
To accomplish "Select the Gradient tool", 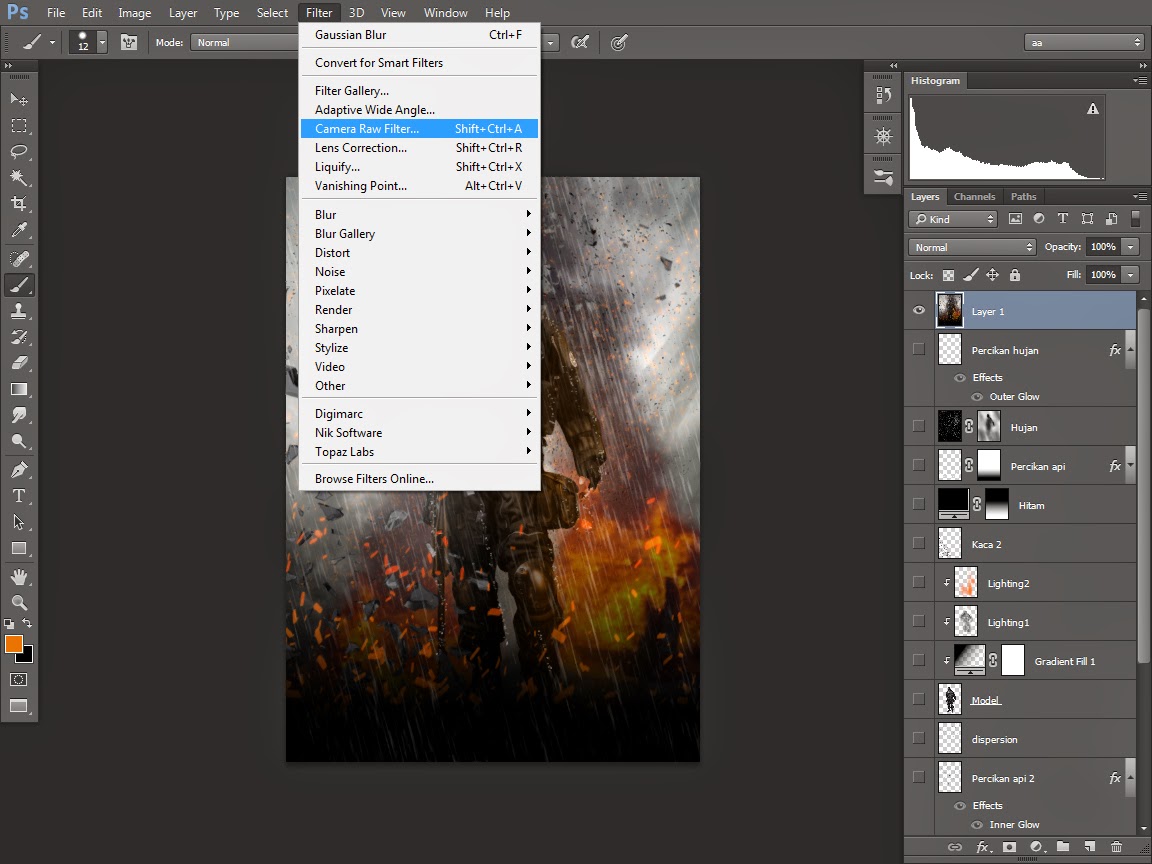I will (19, 389).
